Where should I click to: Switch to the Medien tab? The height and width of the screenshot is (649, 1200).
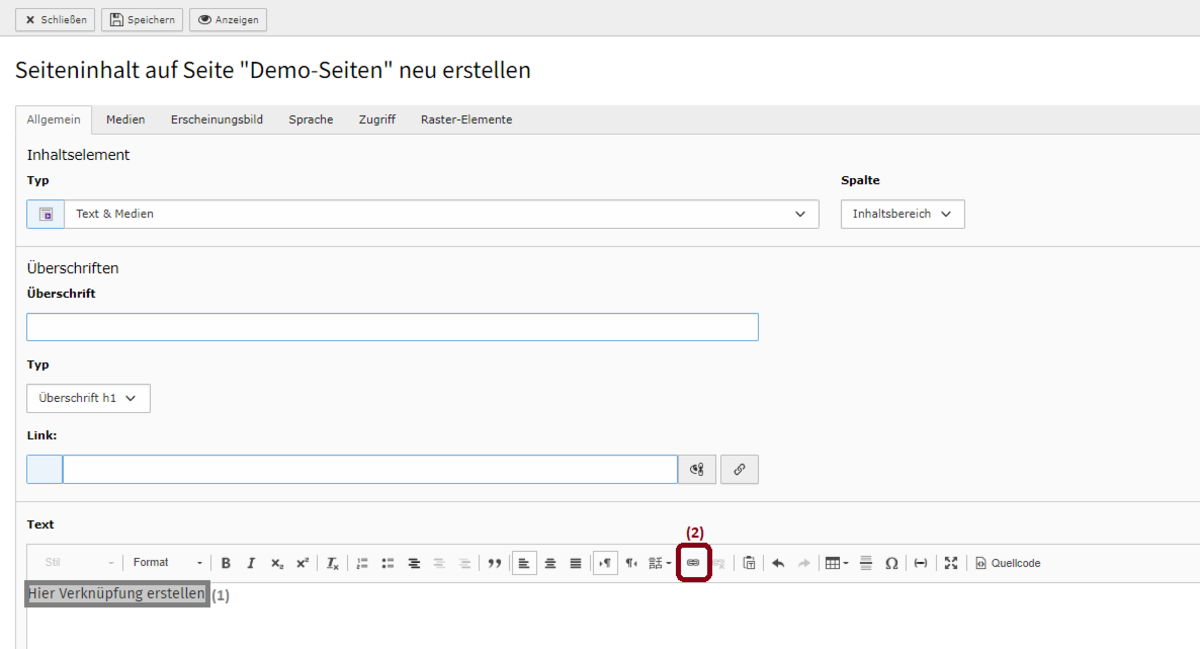(126, 119)
